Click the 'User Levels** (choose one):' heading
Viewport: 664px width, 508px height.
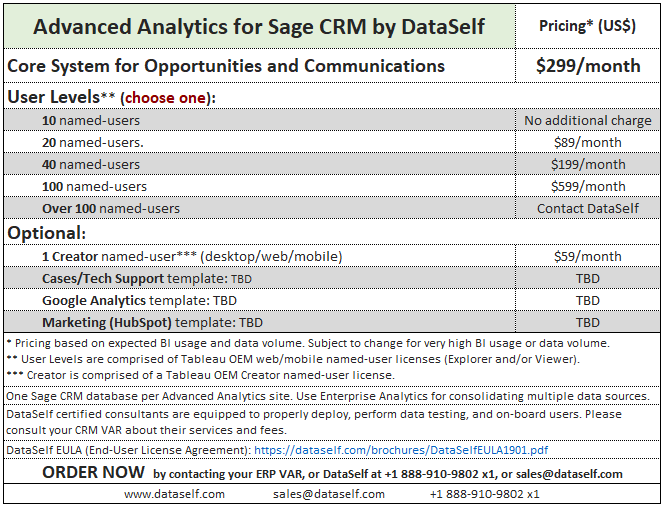pos(111,97)
